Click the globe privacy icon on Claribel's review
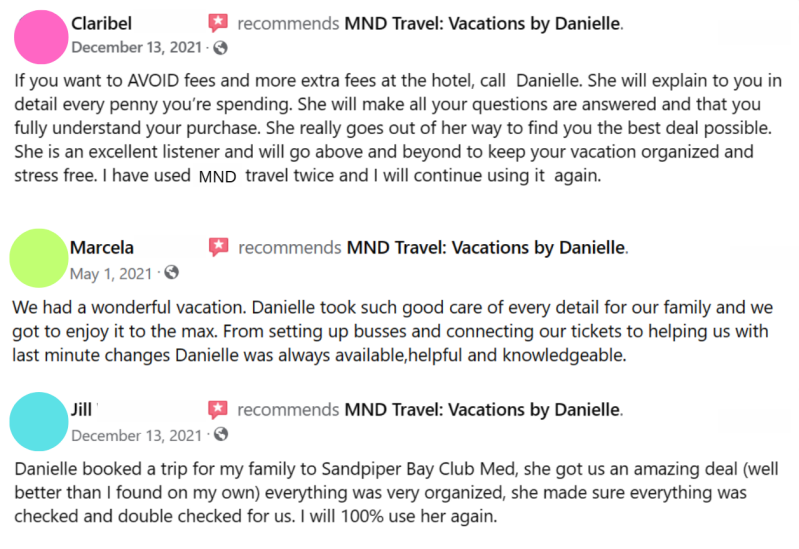This screenshot has width=799, height=549. point(221,47)
